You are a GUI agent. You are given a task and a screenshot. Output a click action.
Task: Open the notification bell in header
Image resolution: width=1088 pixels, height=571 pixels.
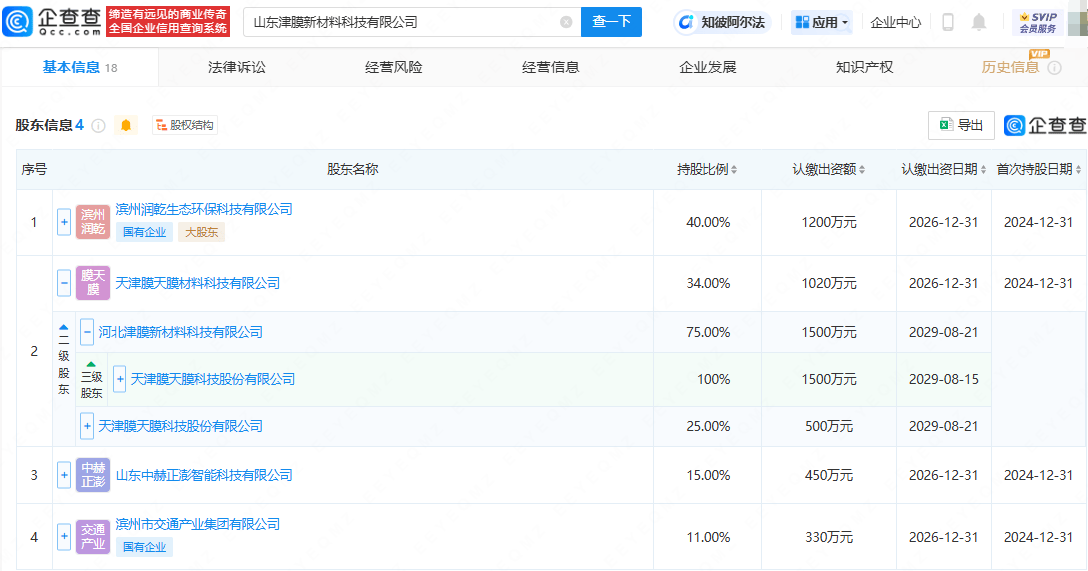pyautogui.click(x=978, y=22)
